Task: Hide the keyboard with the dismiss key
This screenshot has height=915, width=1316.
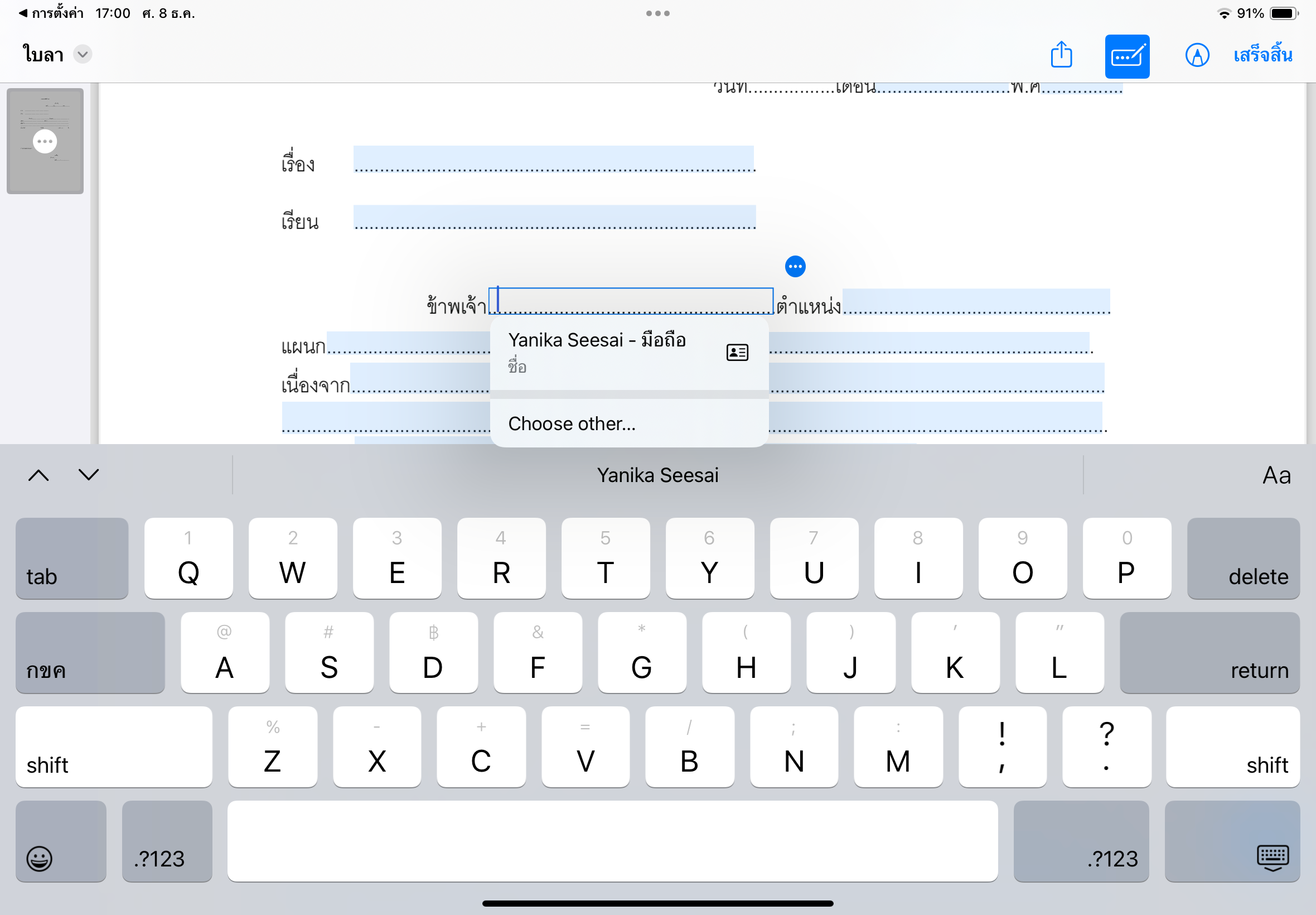Action: [1272, 858]
